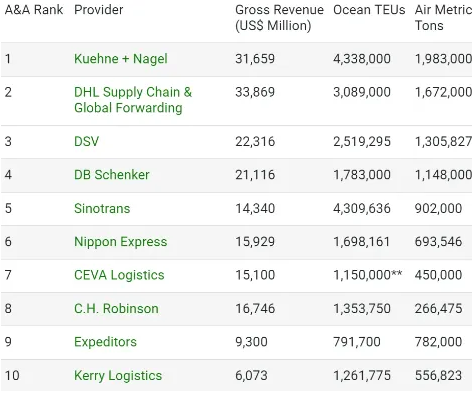The height and width of the screenshot is (393, 472).
Task: Open the Kerry Logistics link
Action: click(x=118, y=376)
